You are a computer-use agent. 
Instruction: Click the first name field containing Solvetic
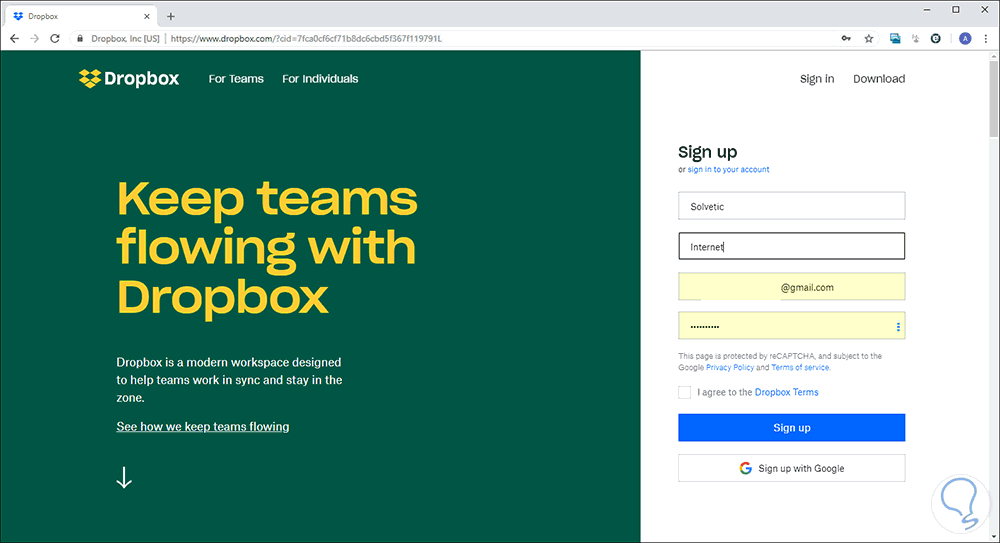tap(791, 206)
